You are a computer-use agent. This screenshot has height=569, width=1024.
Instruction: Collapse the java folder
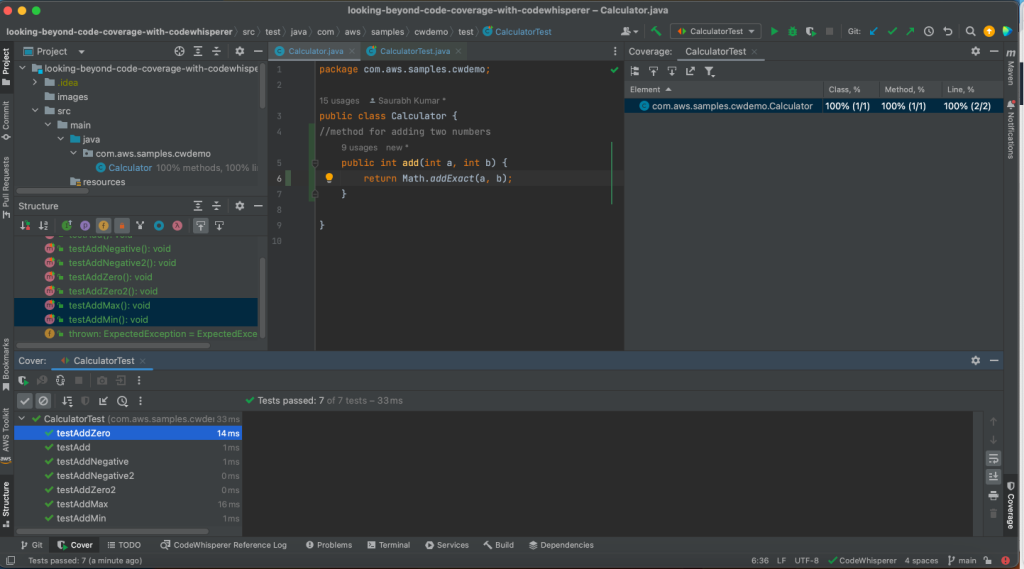[x=61, y=139]
